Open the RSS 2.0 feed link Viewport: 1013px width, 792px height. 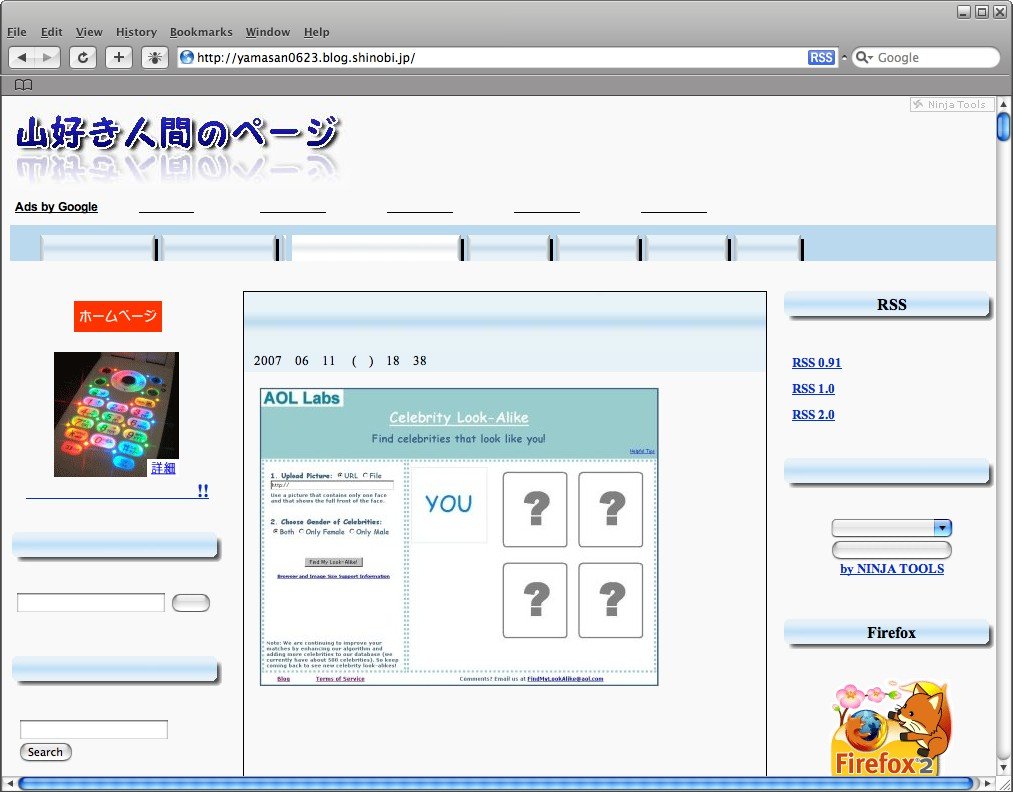tap(813, 414)
